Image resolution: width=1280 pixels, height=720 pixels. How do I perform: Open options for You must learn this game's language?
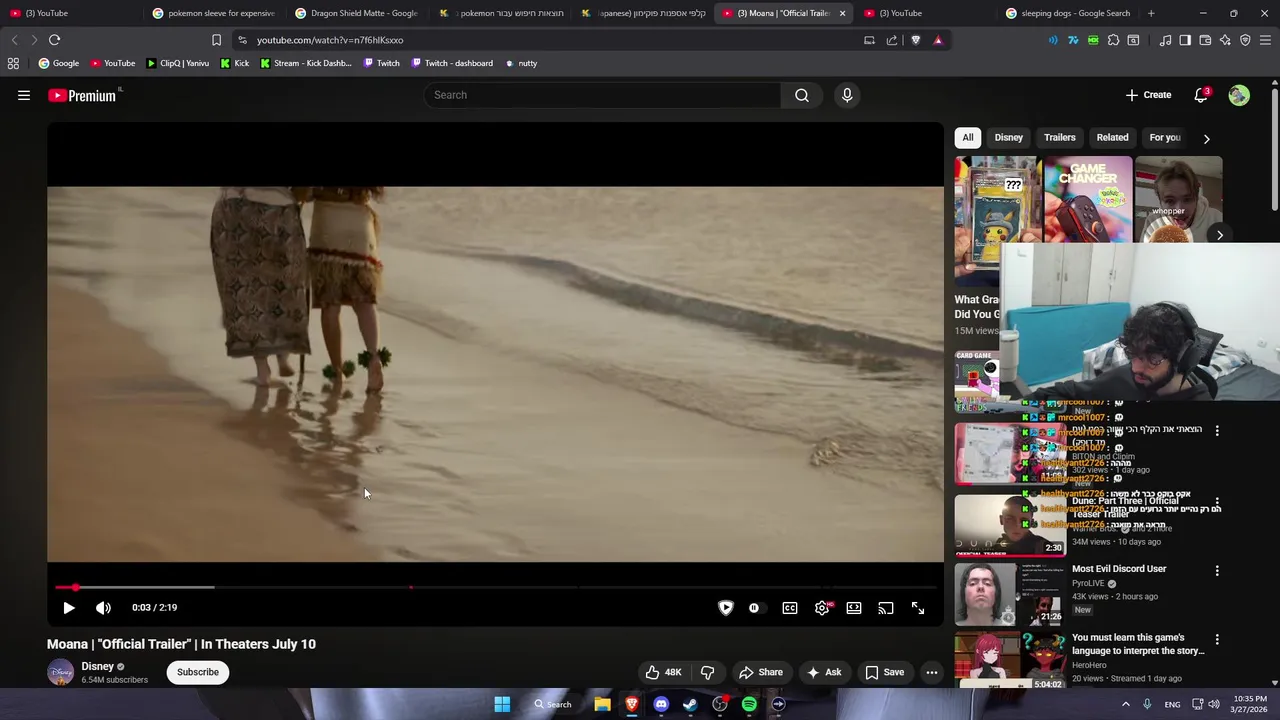pyautogui.click(x=1217, y=639)
